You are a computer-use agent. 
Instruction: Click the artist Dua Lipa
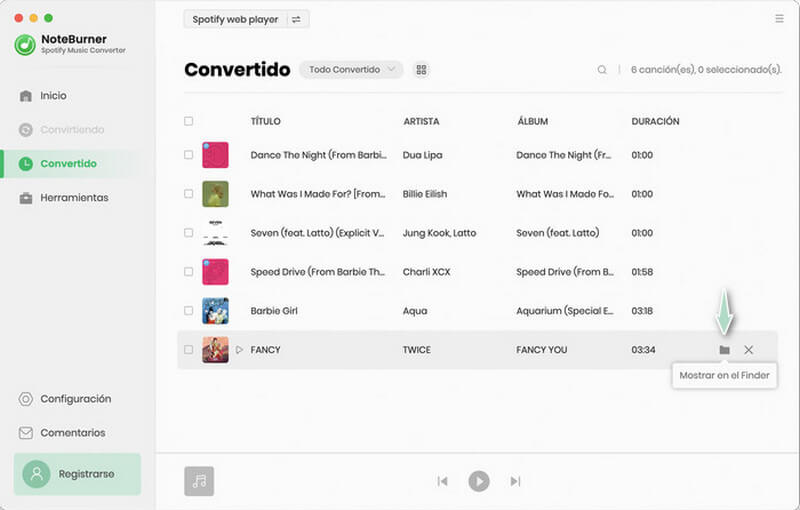coord(422,155)
